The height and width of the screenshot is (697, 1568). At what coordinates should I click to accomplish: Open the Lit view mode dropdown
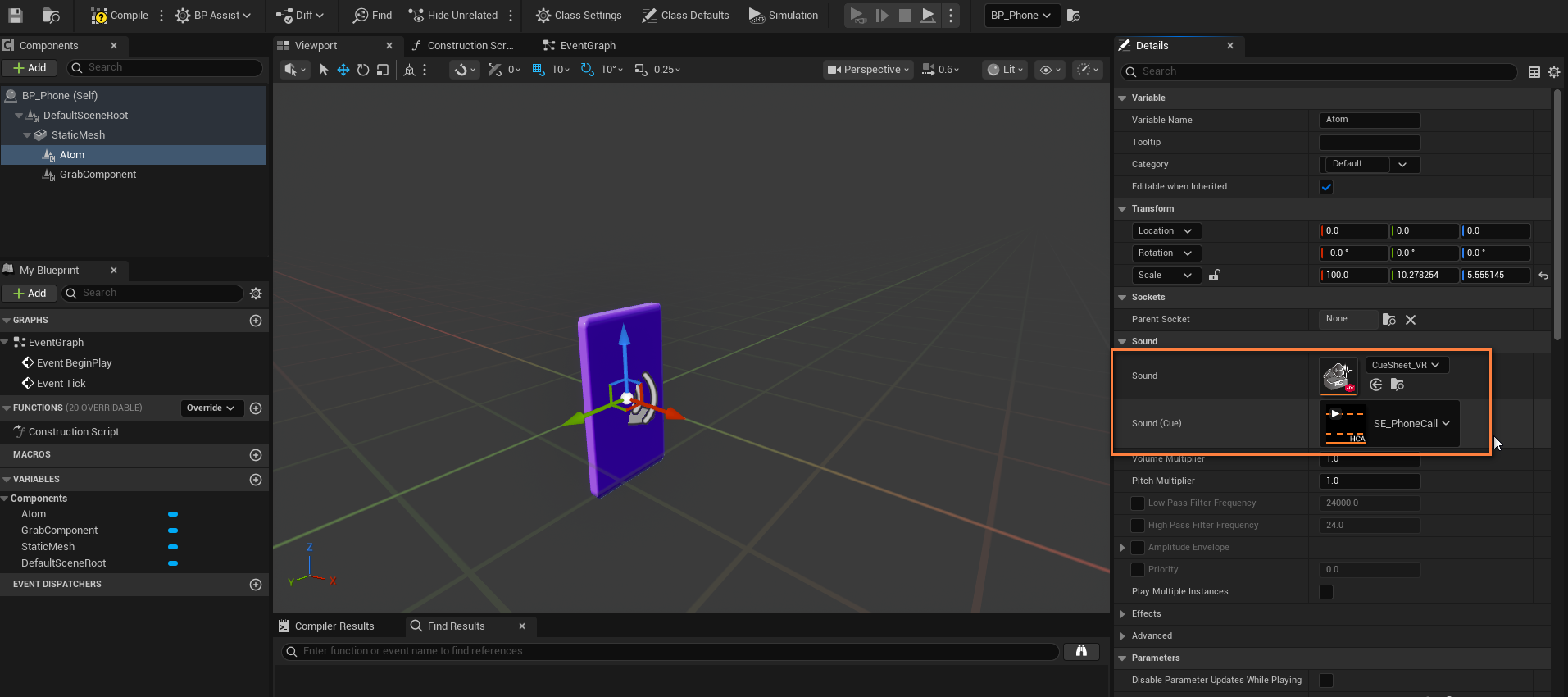pos(1005,70)
